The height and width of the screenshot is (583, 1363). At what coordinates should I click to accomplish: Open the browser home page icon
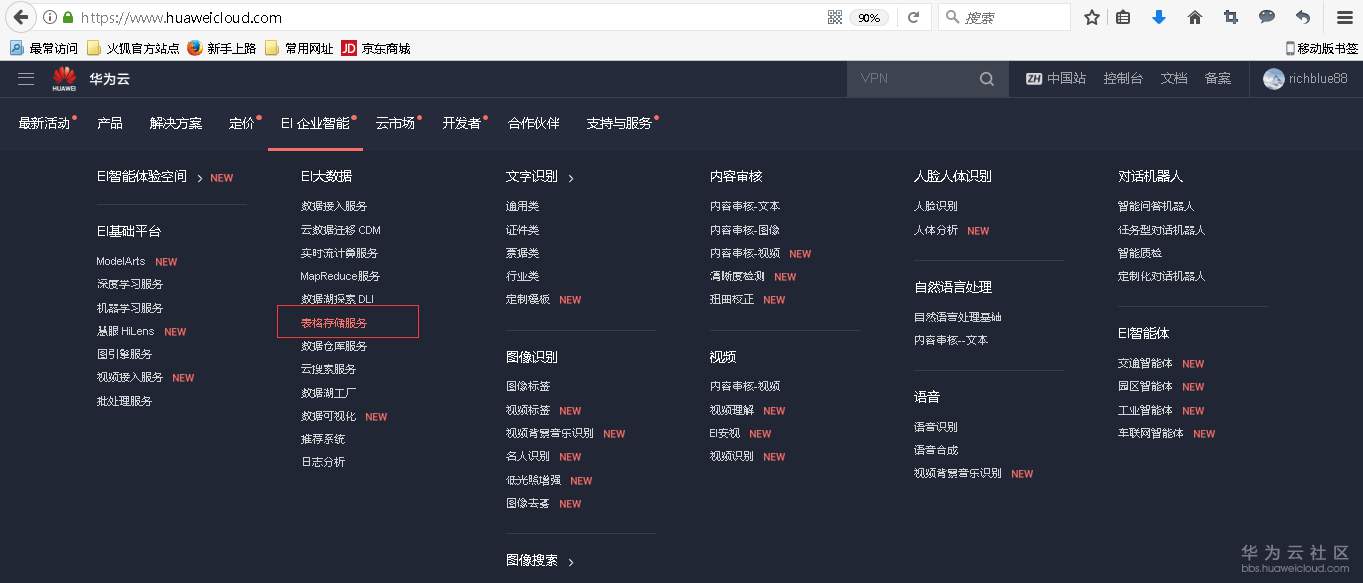(1194, 17)
